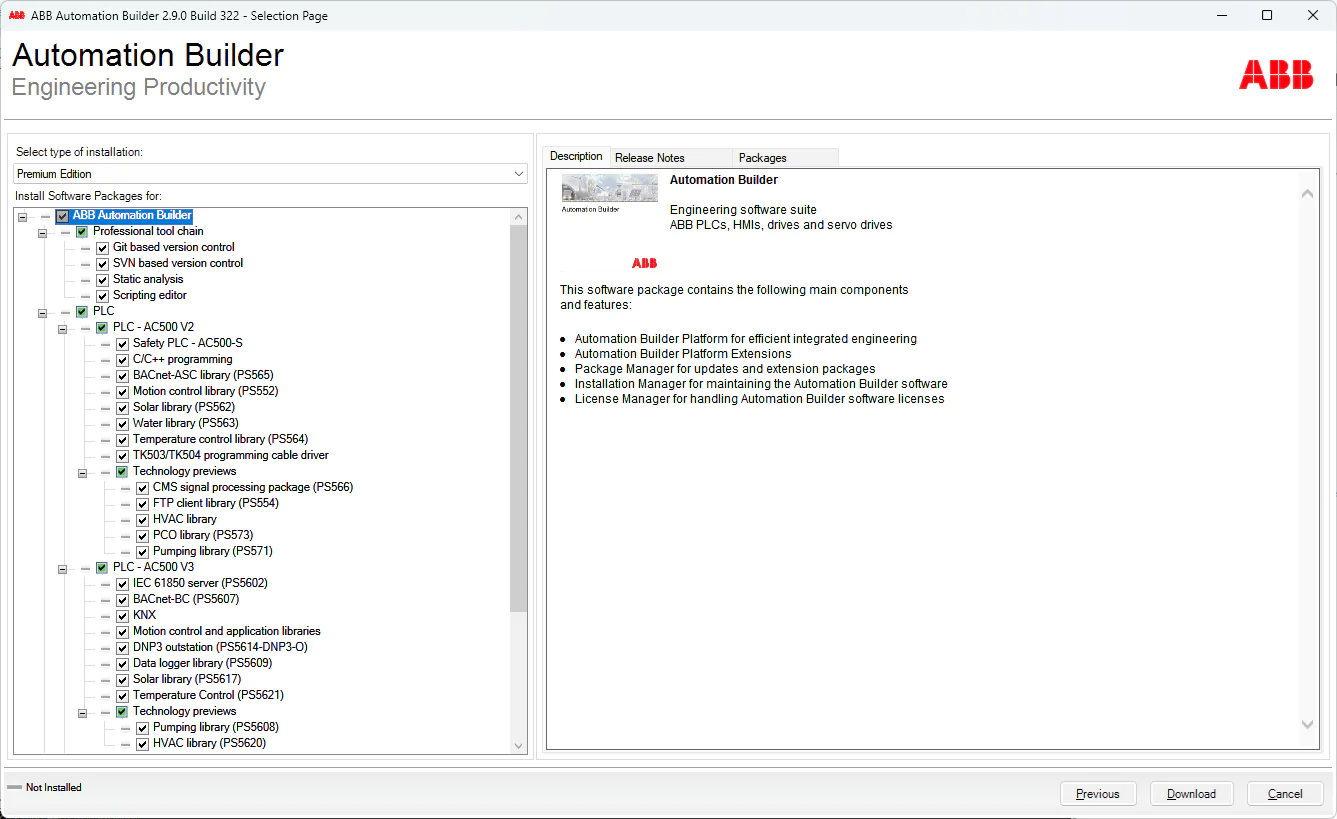Image resolution: width=1337 pixels, height=819 pixels.
Task: Toggle the C/C++ programming checkbox
Action: (122, 359)
